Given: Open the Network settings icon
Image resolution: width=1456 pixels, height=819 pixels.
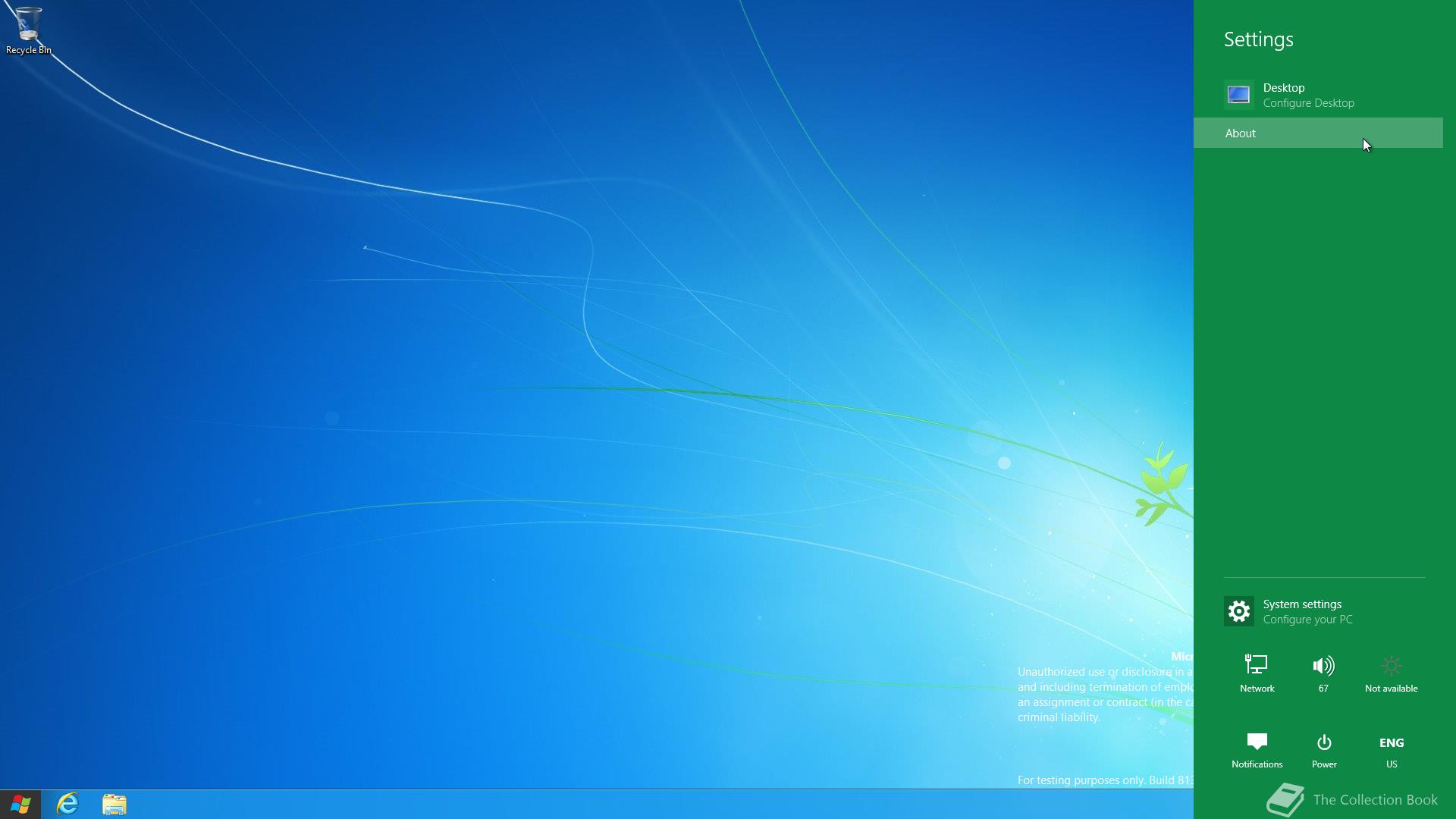Looking at the screenshot, I should click(x=1256, y=666).
